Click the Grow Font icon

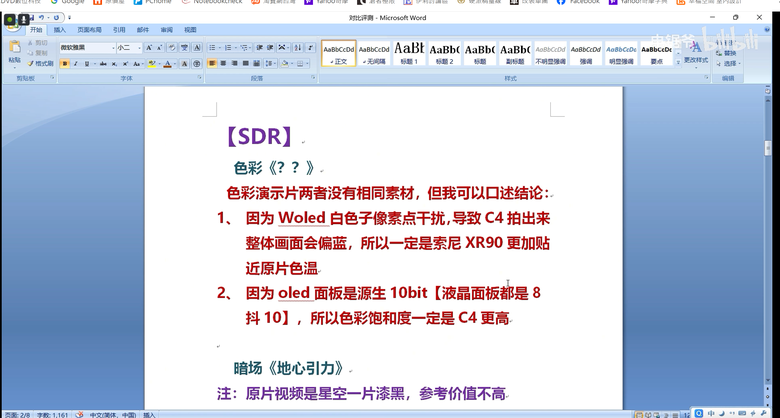tap(149, 48)
